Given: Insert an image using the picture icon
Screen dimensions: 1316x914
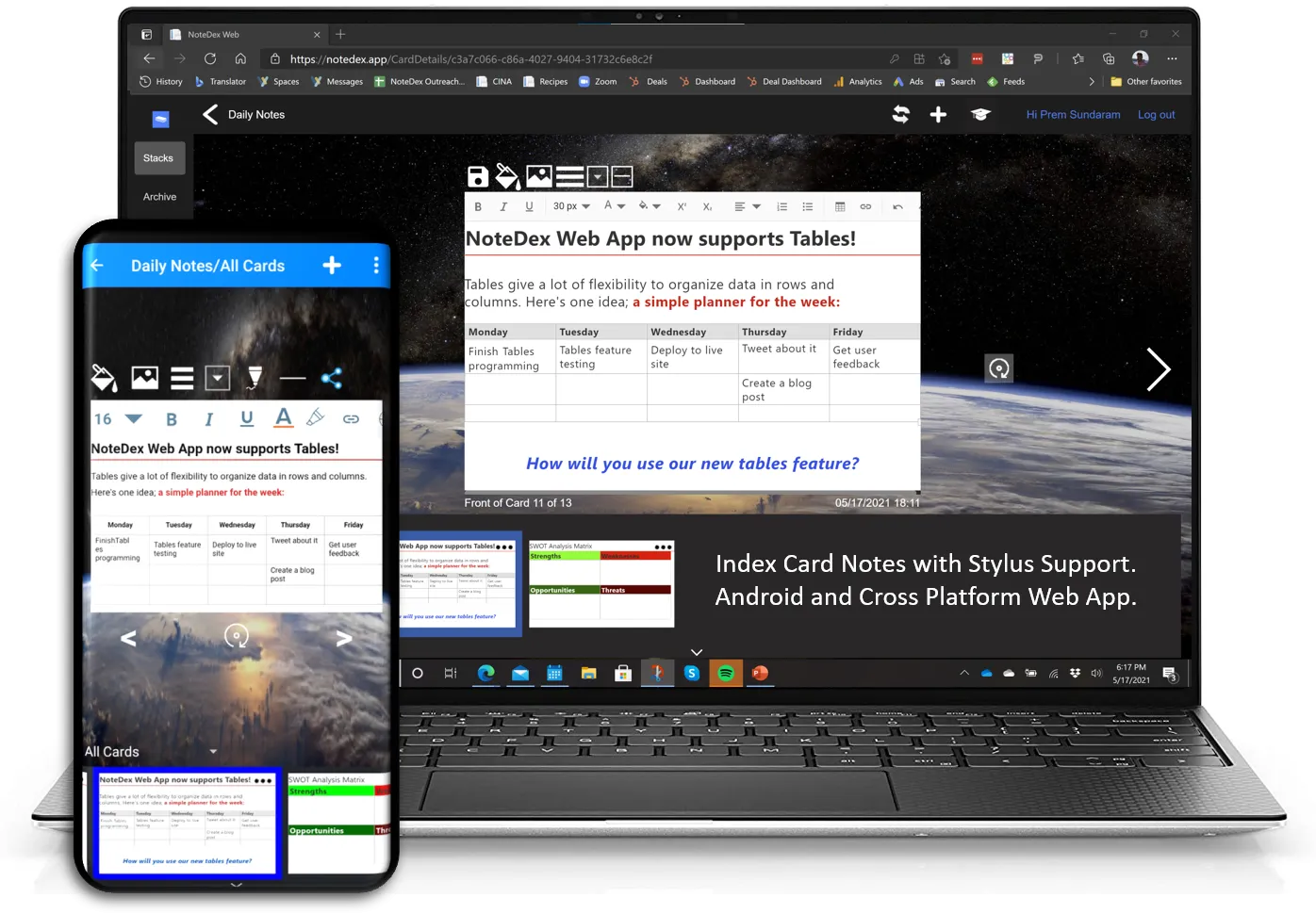Looking at the screenshot, I should click(538, 176).
